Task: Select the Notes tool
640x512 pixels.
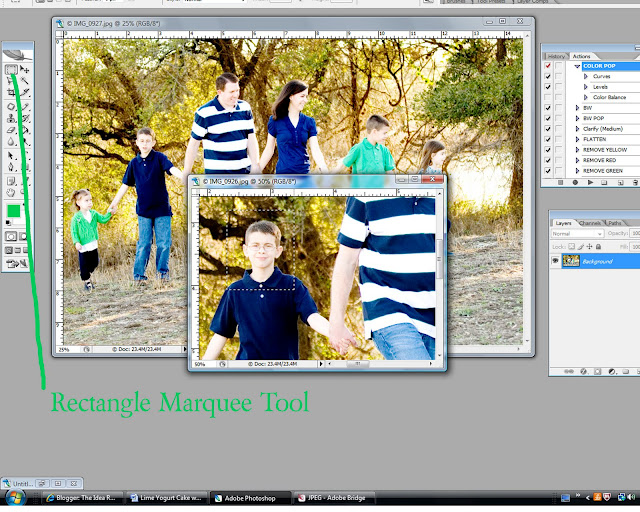Action: [x=11, y=181]
